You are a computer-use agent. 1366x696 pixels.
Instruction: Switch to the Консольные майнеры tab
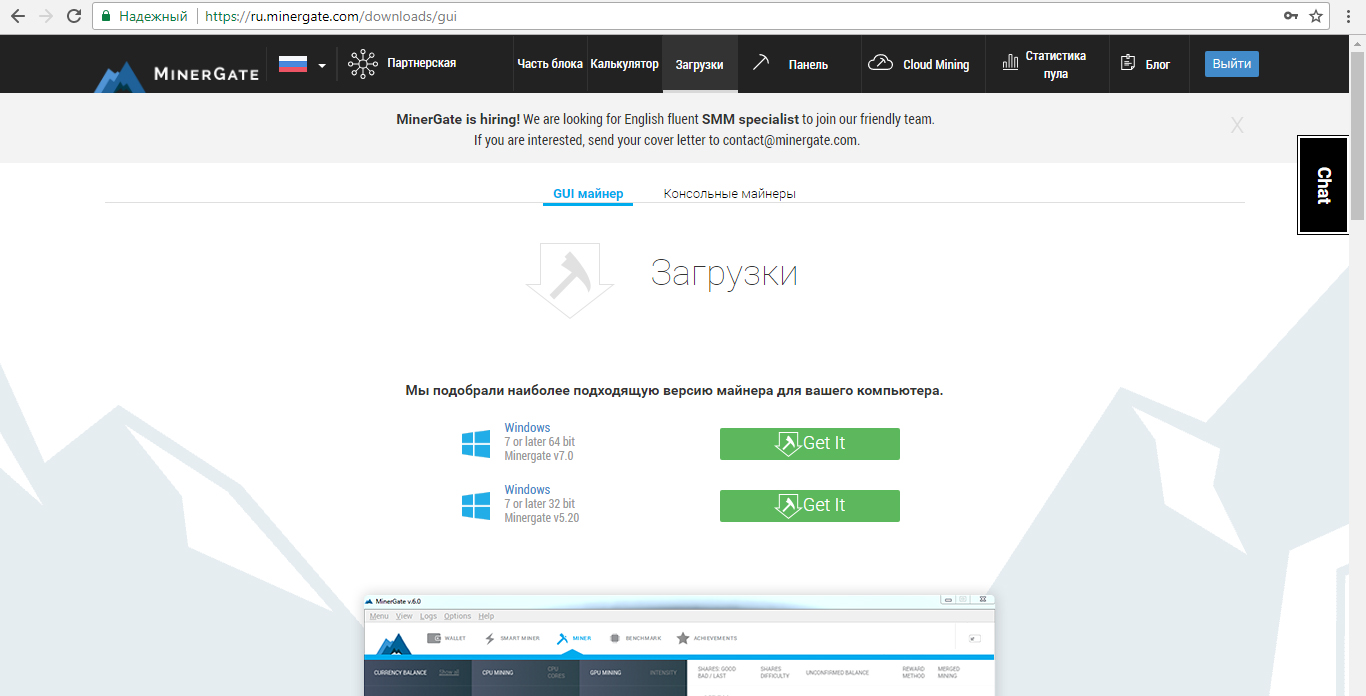click(730, 194)
